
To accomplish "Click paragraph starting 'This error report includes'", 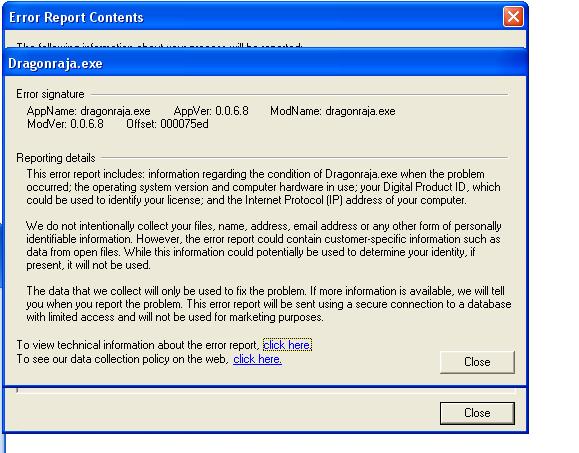I will (x=263, y=187).
